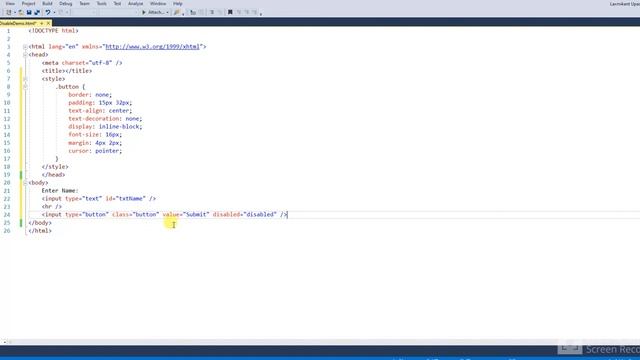Open the Help menu
The image size is (640, 360).
click(178, 4)
